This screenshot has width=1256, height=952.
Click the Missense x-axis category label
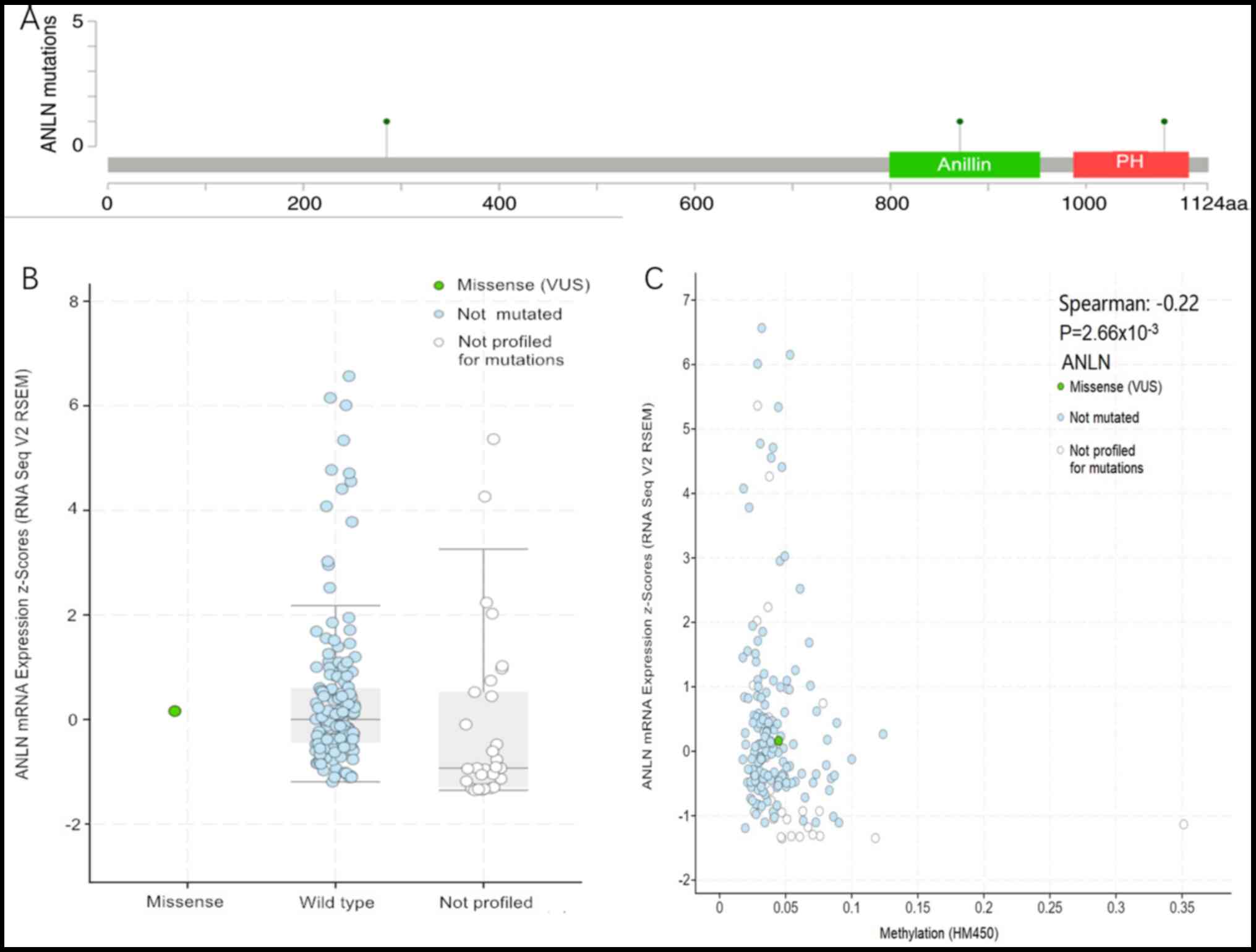pos(184,901)
